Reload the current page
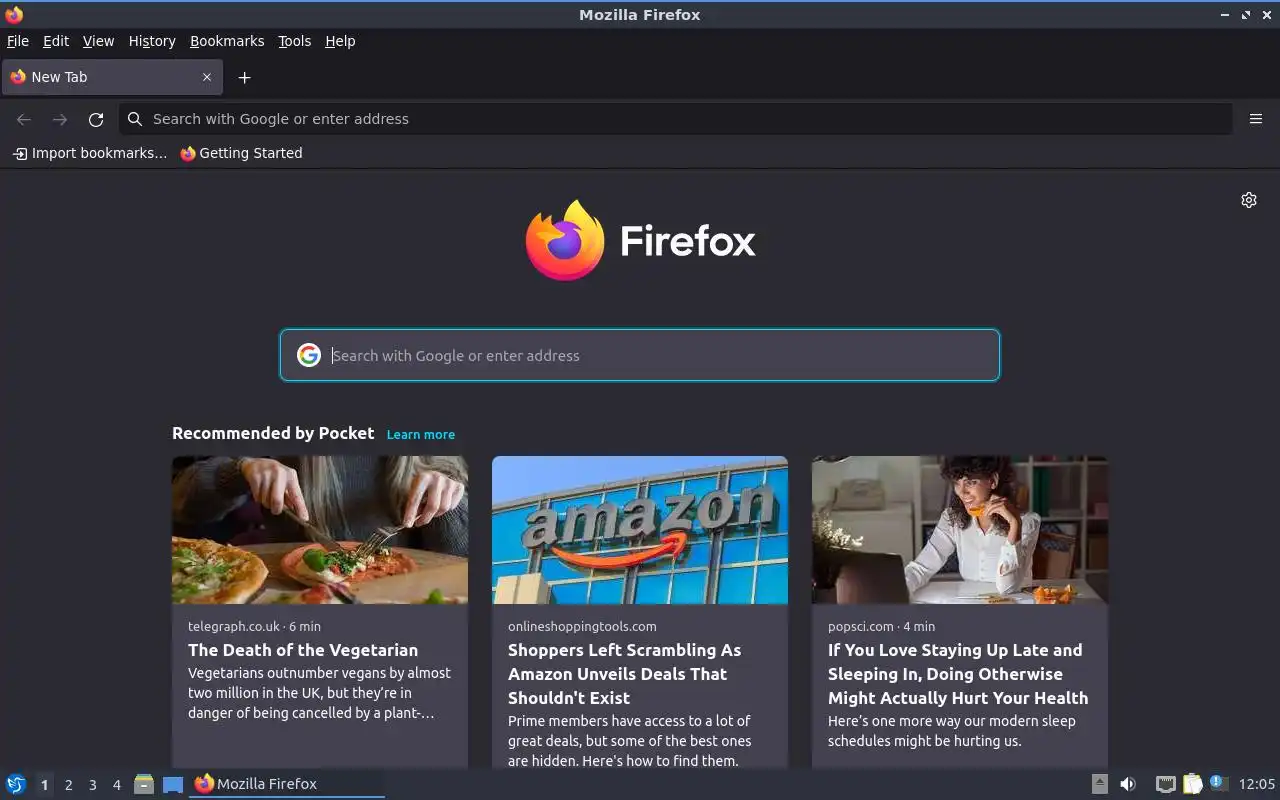 pos(96,119)
